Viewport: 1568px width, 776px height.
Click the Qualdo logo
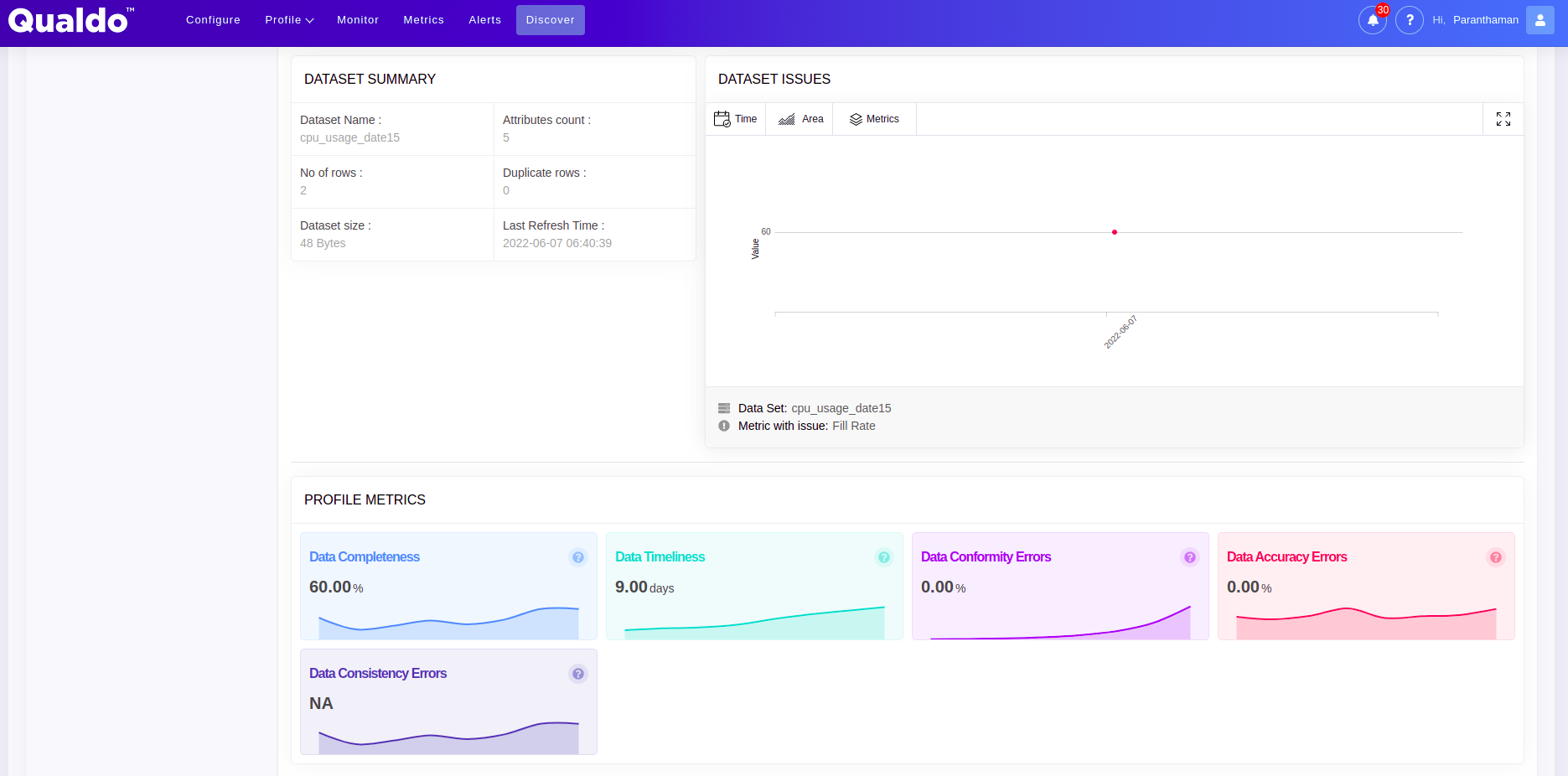tap(70, 20)
